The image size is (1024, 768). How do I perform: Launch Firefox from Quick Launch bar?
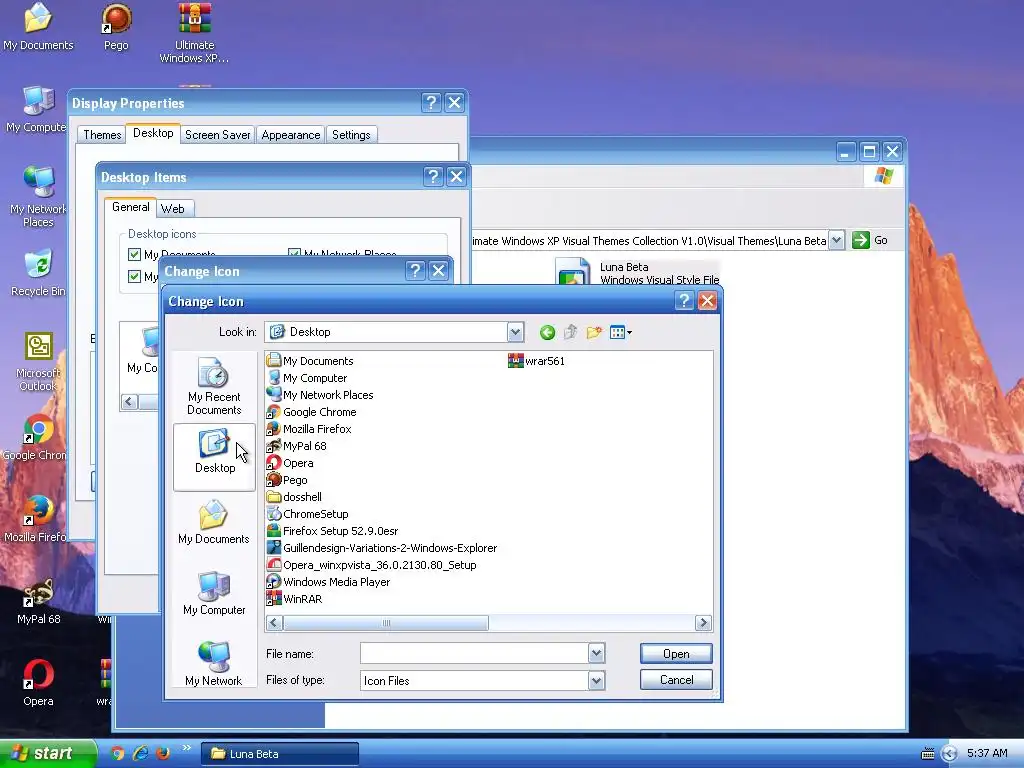[x=163, y=753]
